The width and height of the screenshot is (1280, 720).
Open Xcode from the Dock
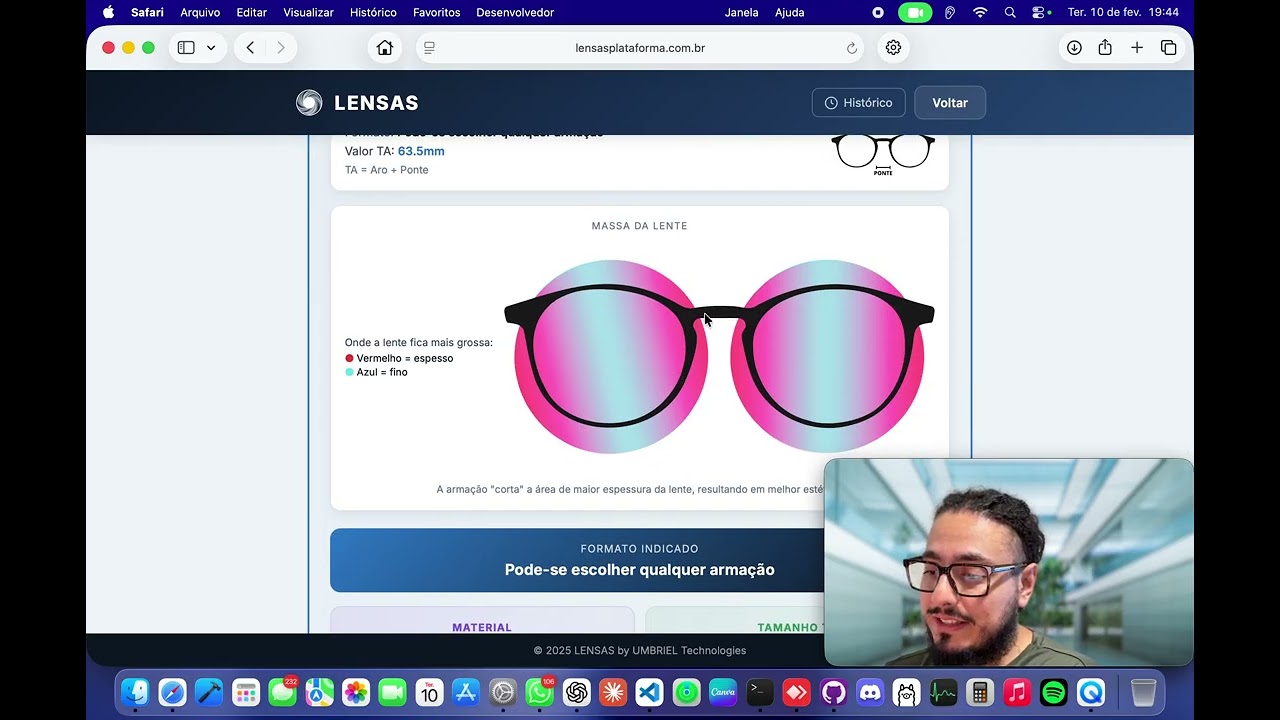coord(209,692)
